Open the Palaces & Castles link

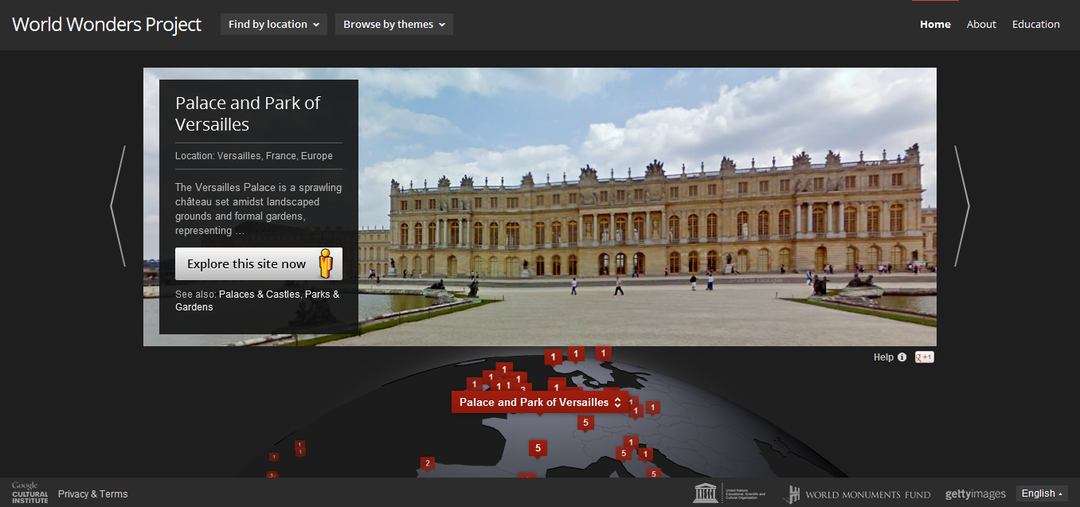(260, 294)
